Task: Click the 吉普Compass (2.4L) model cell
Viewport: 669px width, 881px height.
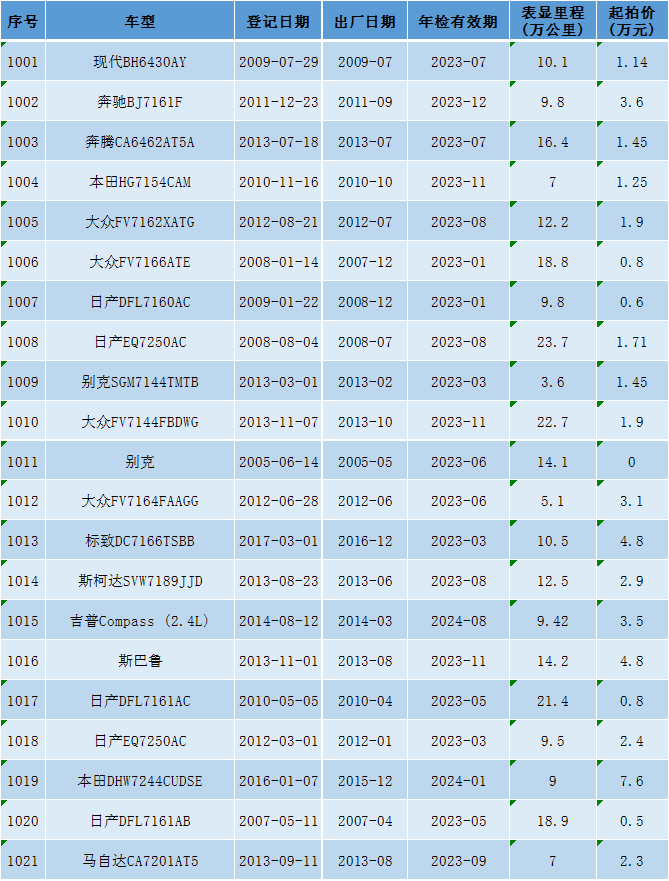Action: 140,620
